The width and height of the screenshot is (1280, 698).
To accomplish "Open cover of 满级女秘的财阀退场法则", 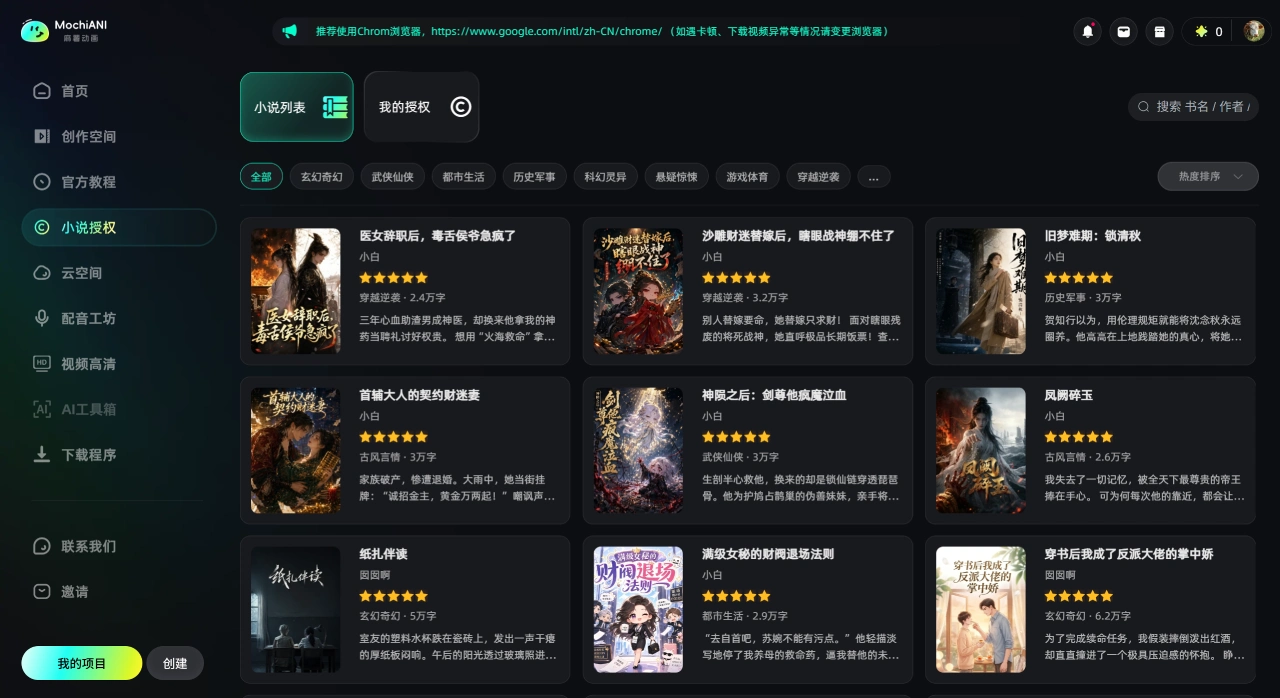I will [638, 609].
